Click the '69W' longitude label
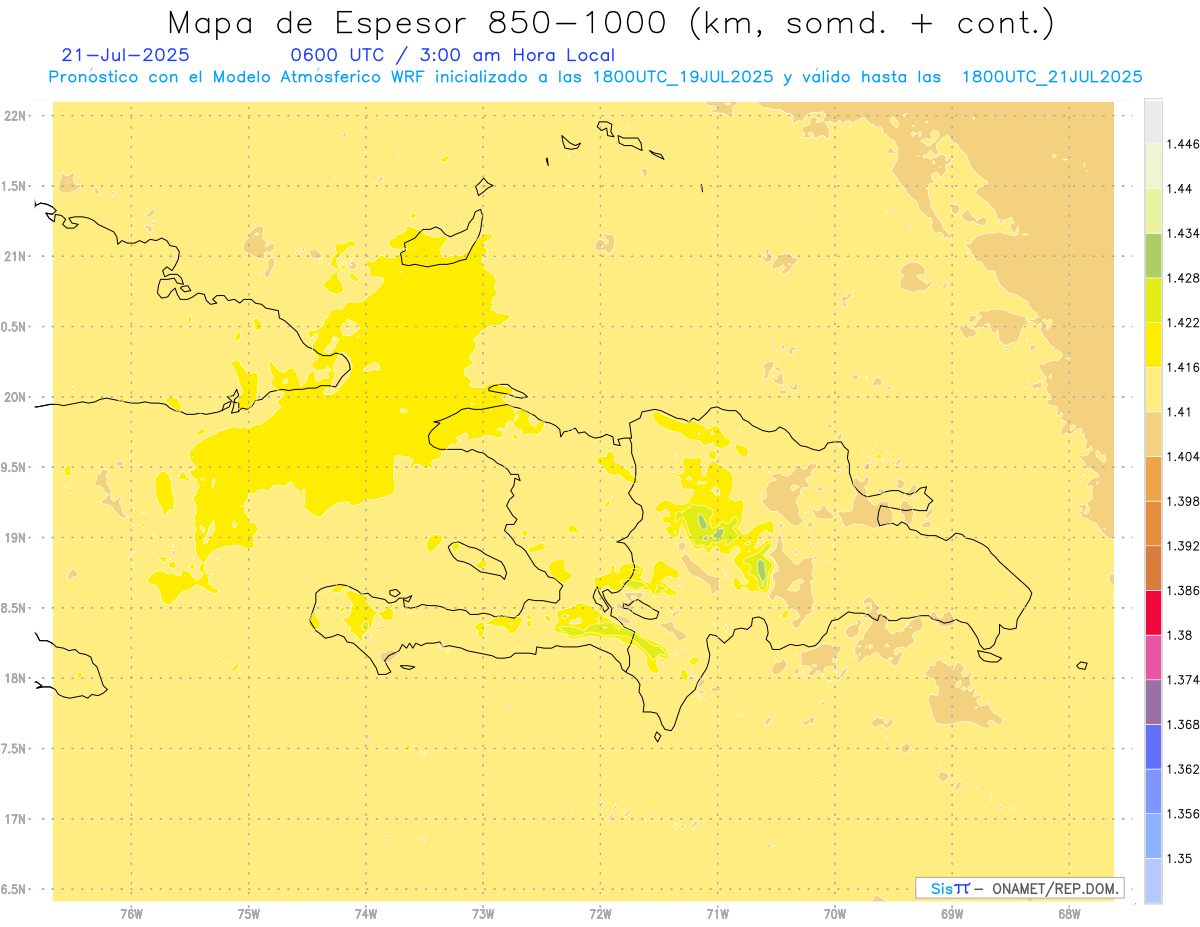Screen dimensions: 1200x927 pyautogui.click(x=952, y=913)
